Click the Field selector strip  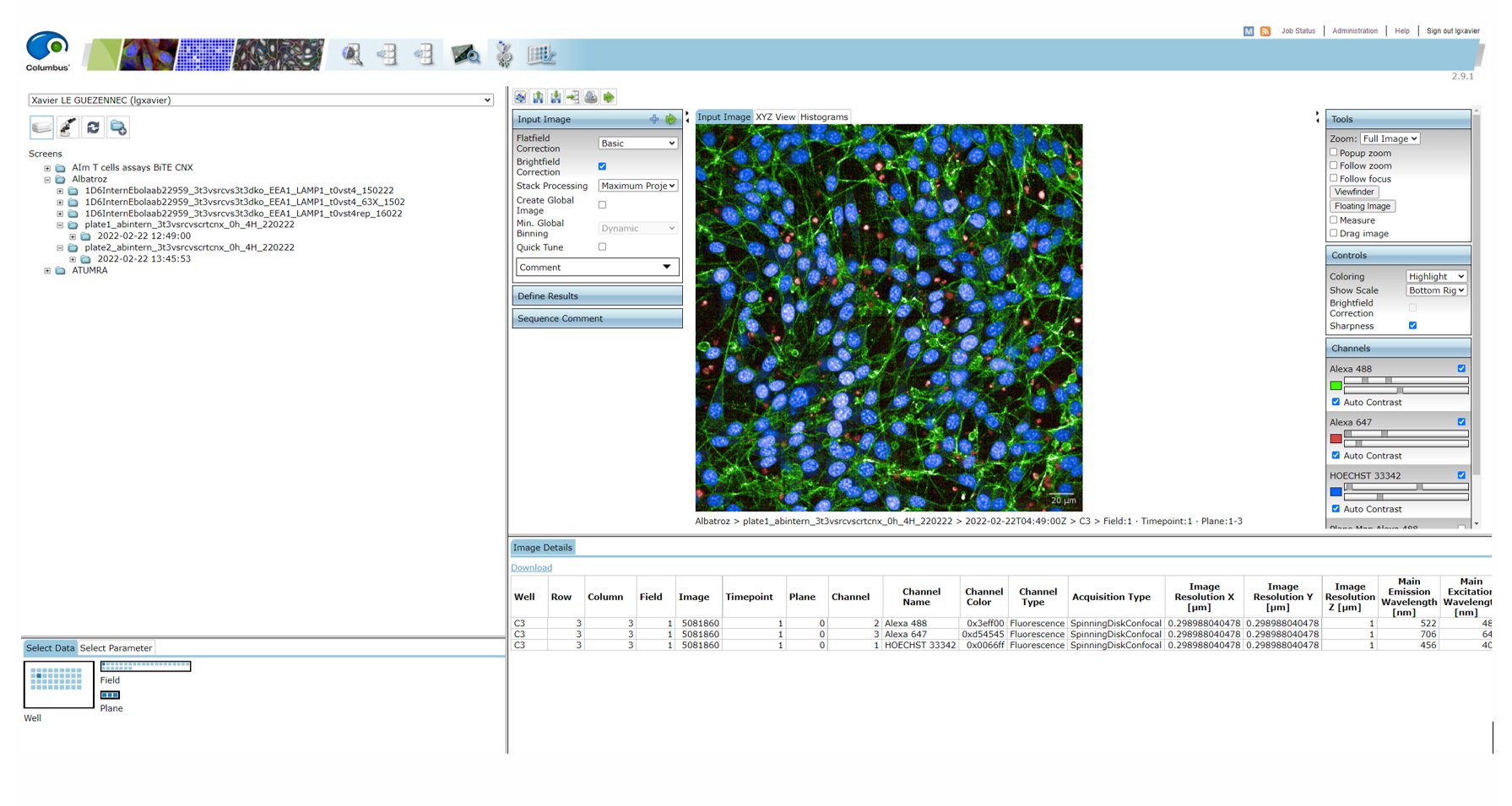click(x=145, y=667)
